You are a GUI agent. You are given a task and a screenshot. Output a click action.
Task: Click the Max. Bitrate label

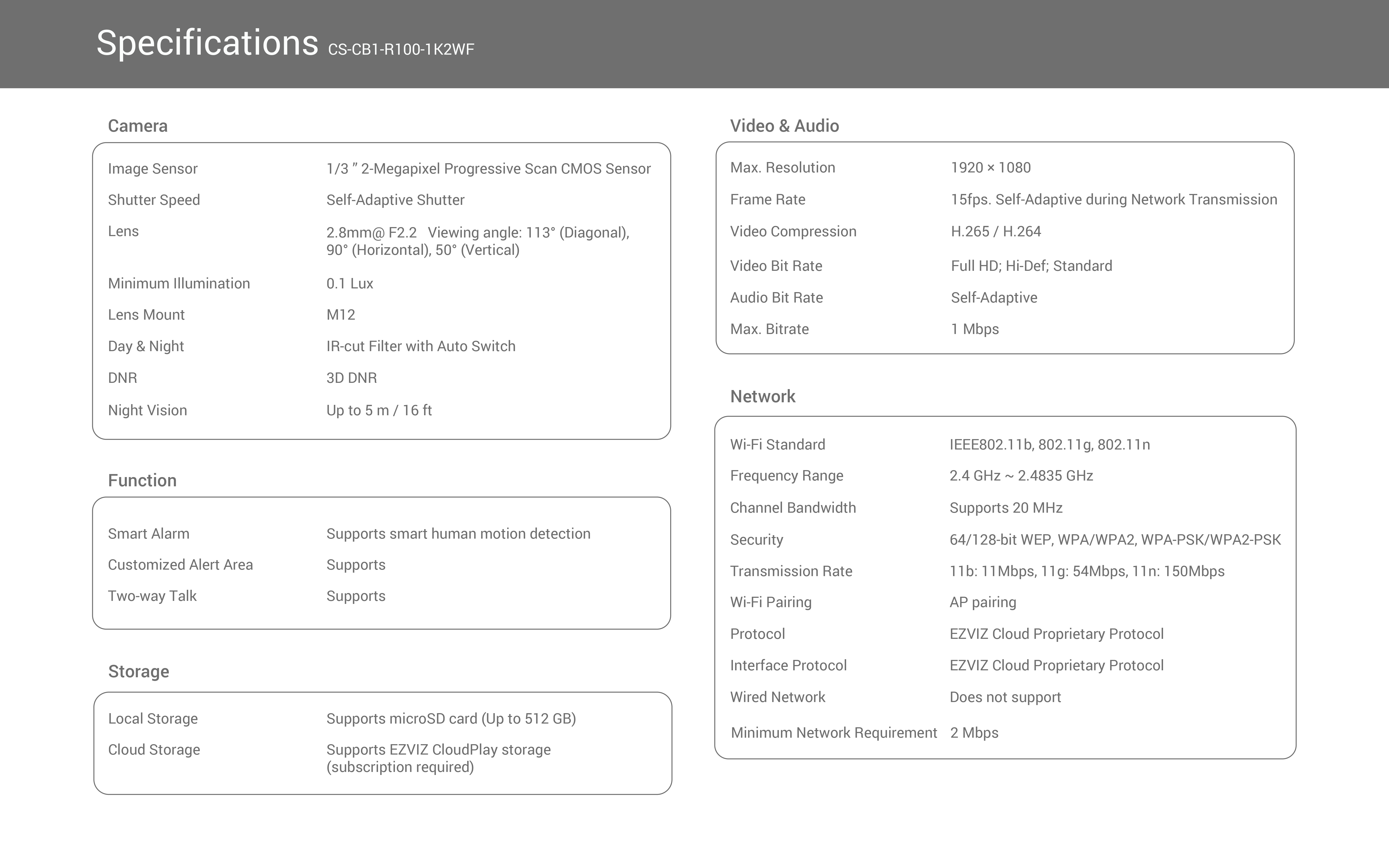(x=770, y=329)
